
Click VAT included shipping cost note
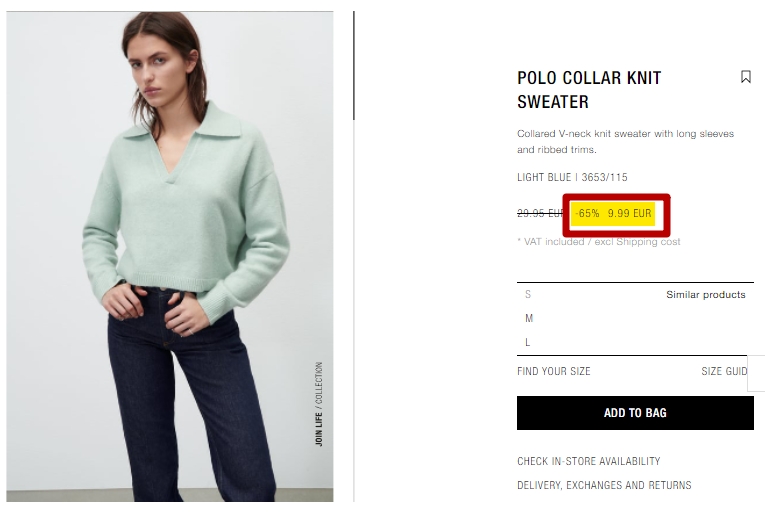click(x=599, y=241)
